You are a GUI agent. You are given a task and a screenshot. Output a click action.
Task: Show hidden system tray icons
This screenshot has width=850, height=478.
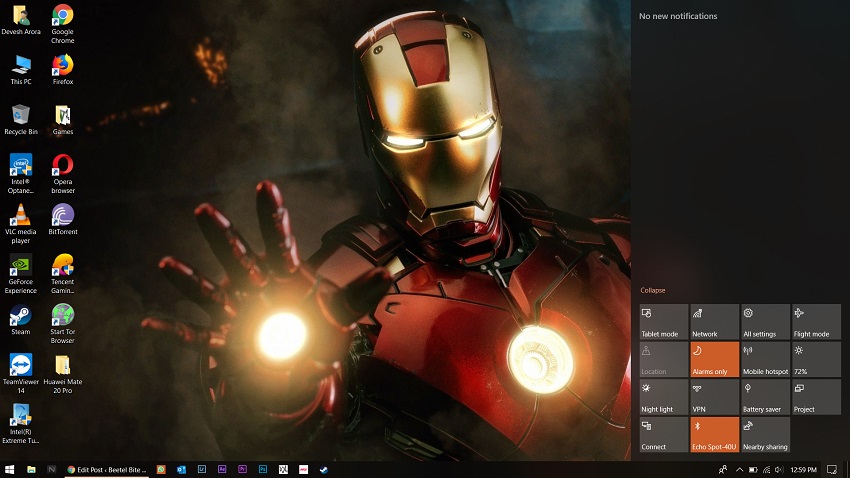[739, 469]
